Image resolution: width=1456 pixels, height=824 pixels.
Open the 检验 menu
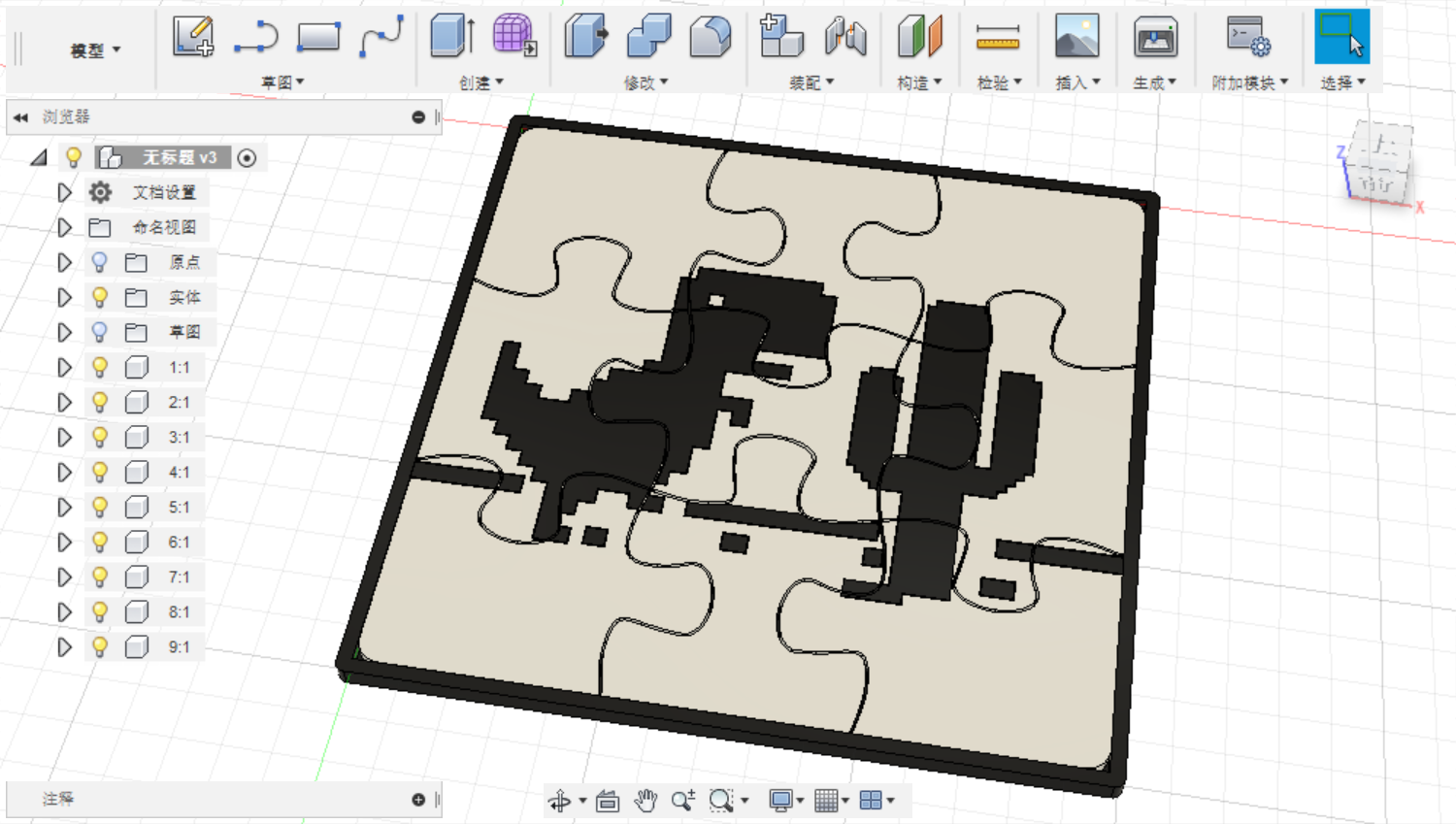point(999,82)
